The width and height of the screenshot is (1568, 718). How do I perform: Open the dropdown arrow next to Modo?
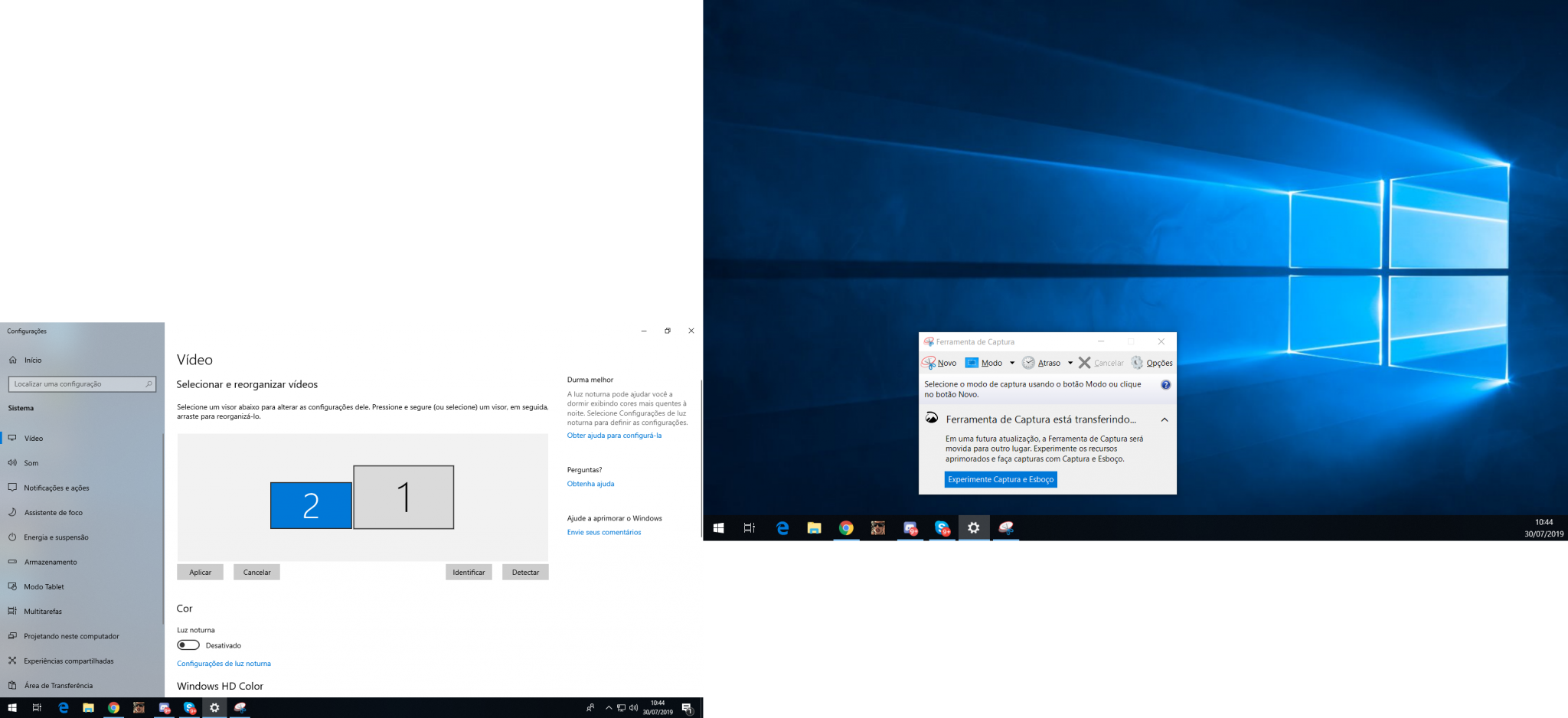[x=1012, y=363]
